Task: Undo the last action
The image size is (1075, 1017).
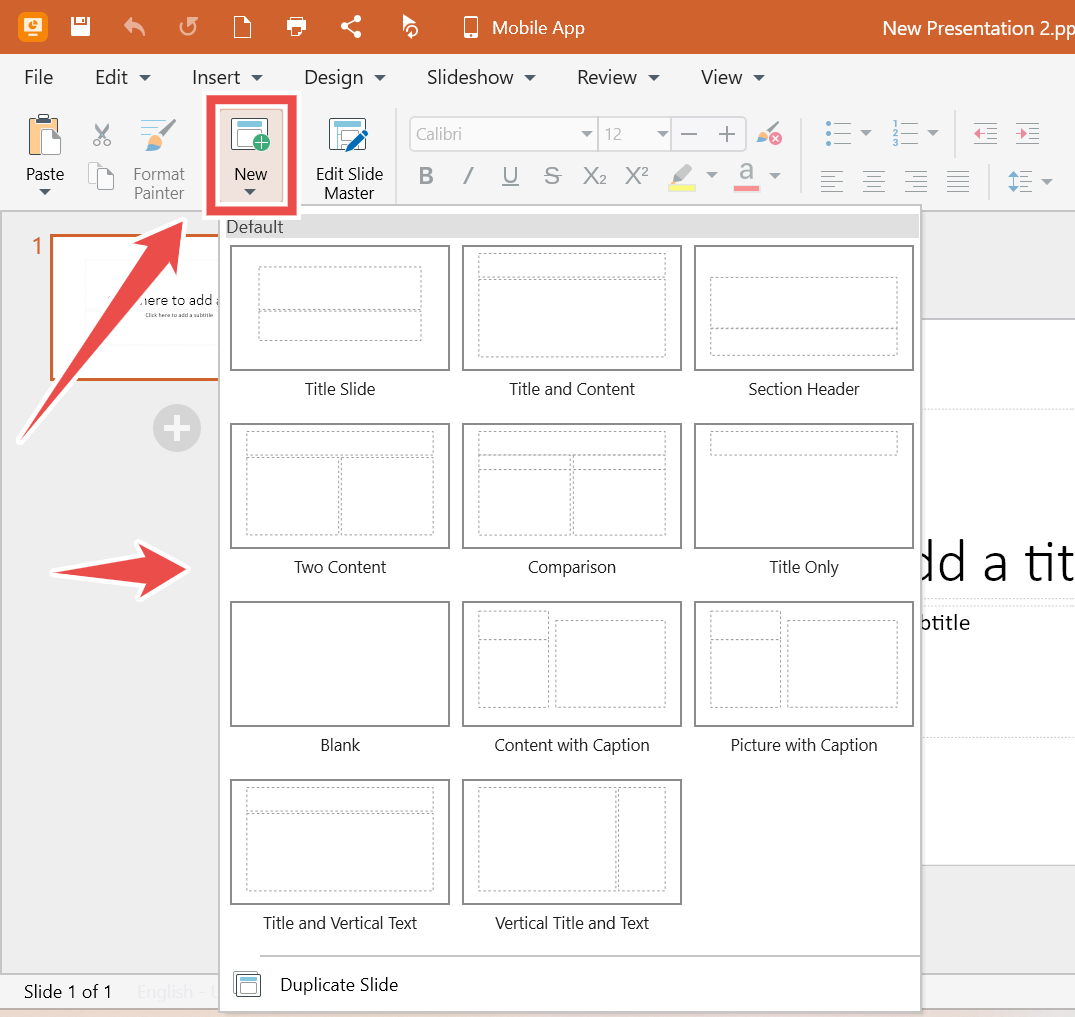Action: (x=134, y=27)
